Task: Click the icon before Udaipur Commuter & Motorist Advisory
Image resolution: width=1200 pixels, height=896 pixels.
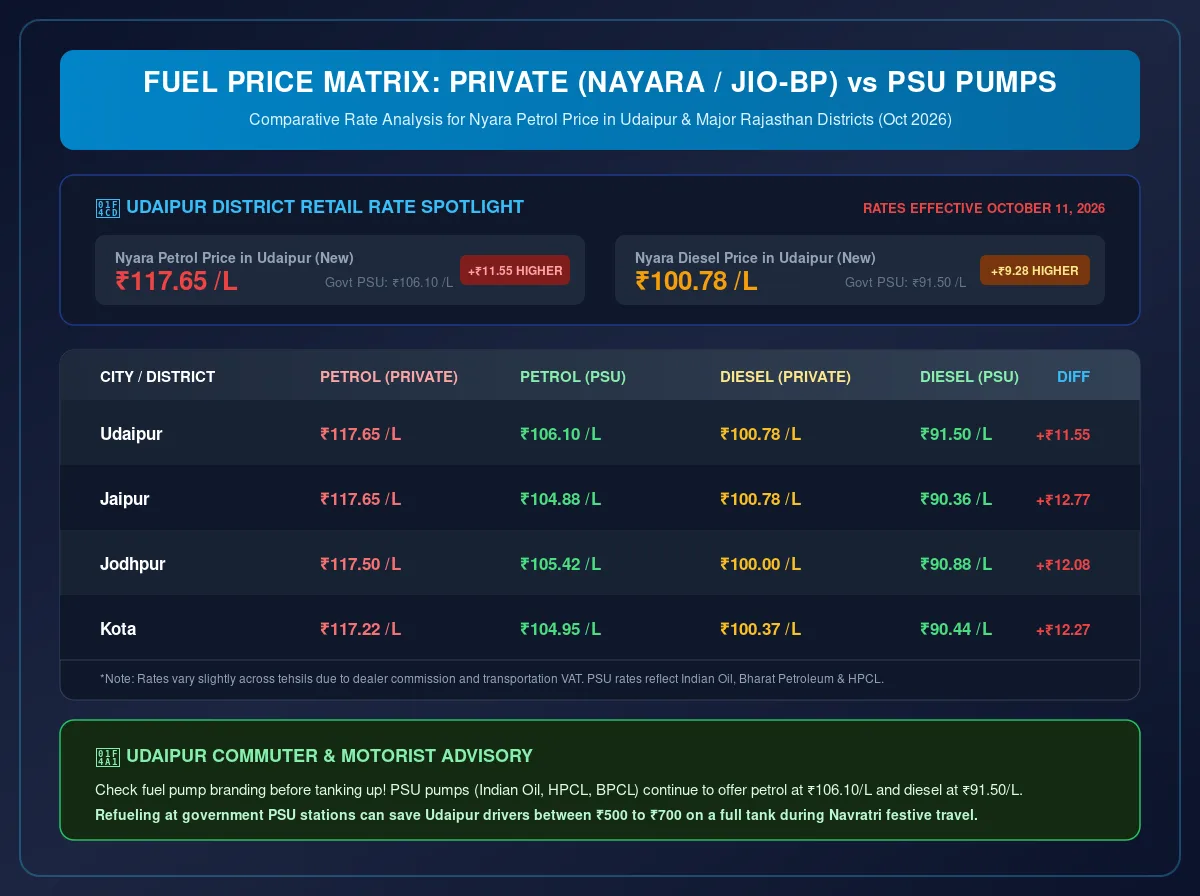Action: pos(107,756)
